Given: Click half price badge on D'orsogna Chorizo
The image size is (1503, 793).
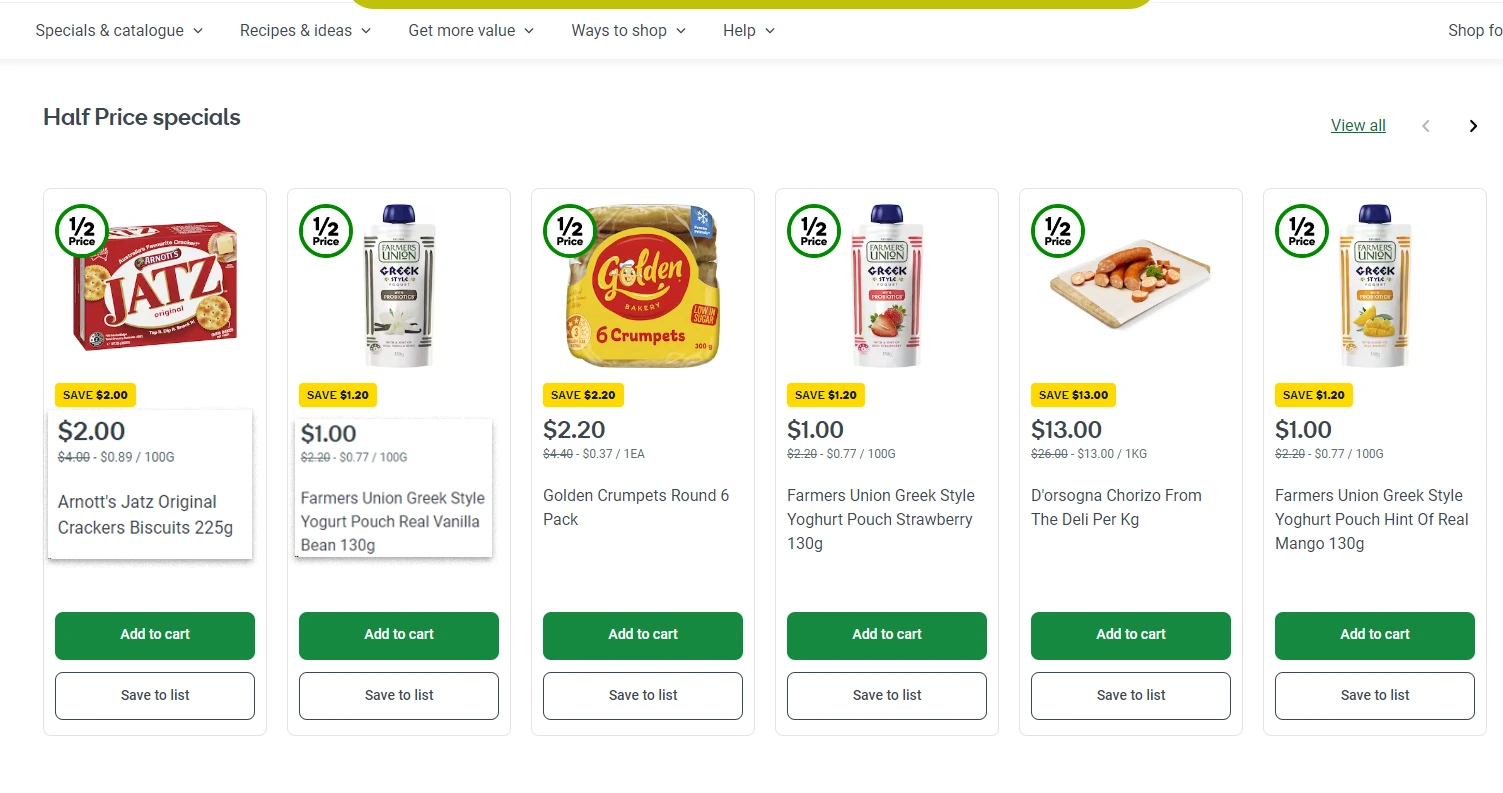Looking at the screenshot, I should tap(1058, 231).
